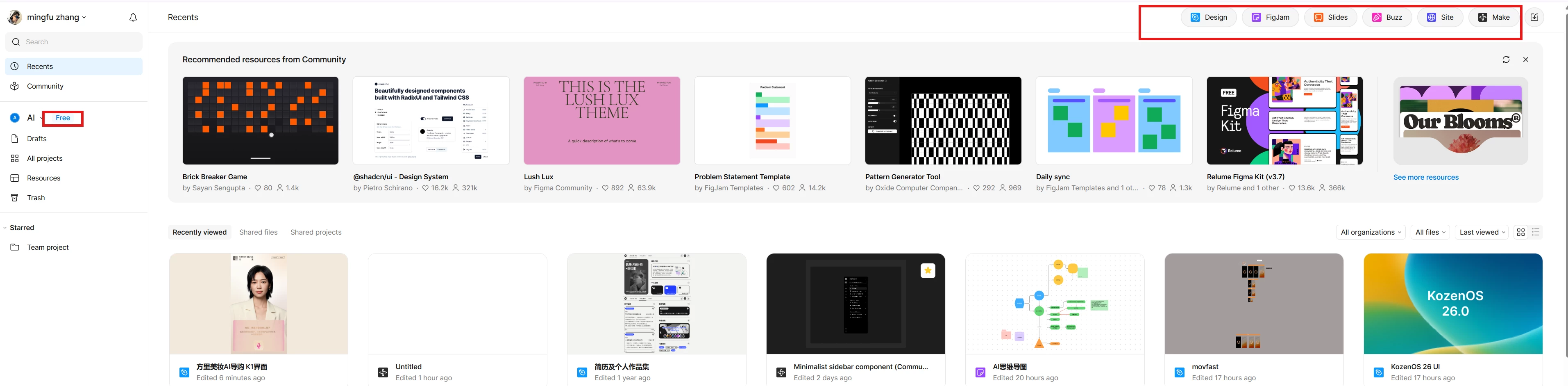The height and width of the screenshot is (386, 1568).
Task: Open the @shadcn/ui Design System thumbnail
Action: [431, 121]
